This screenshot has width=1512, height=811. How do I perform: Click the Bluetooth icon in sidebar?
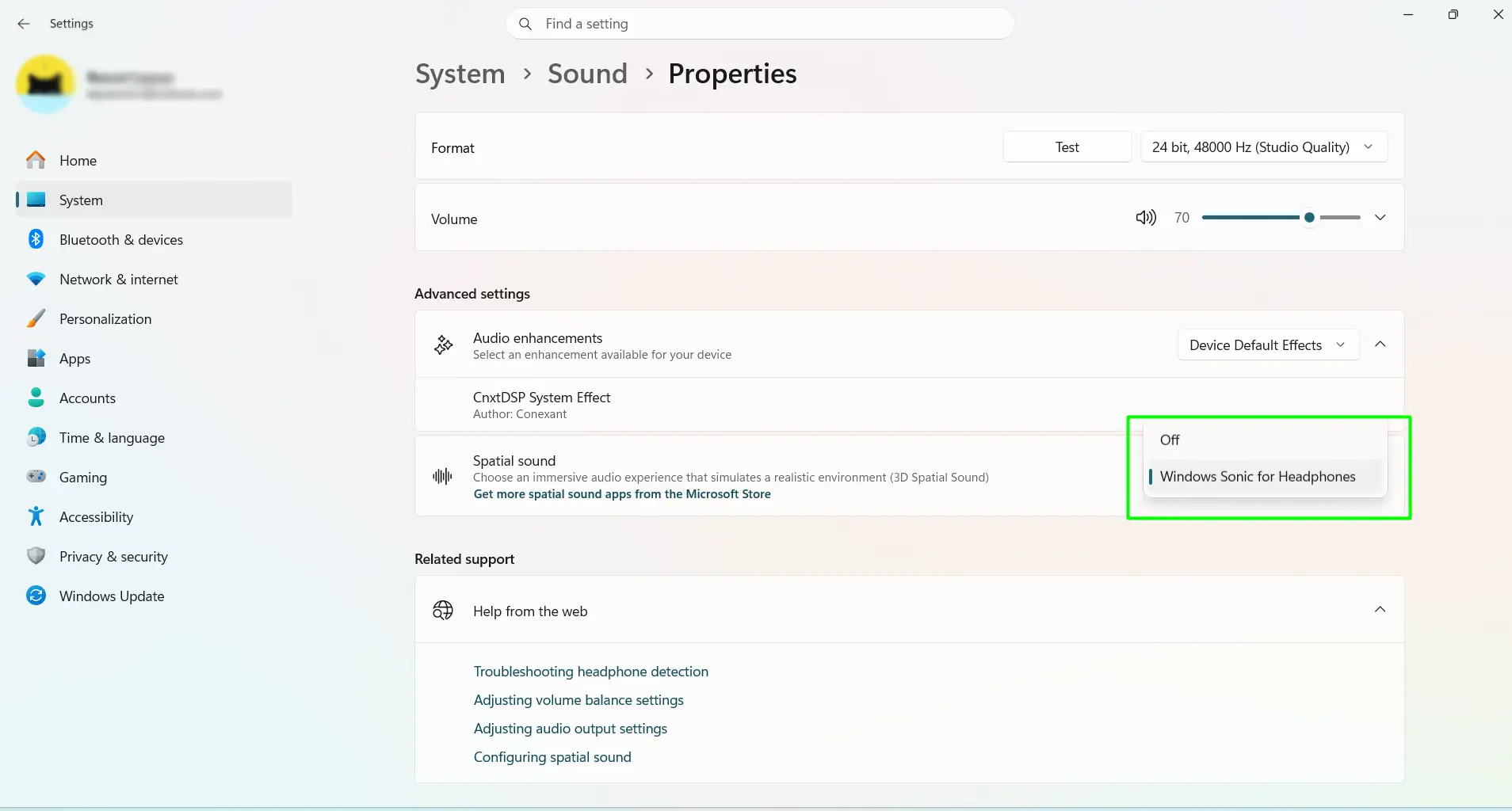point(36,239)
